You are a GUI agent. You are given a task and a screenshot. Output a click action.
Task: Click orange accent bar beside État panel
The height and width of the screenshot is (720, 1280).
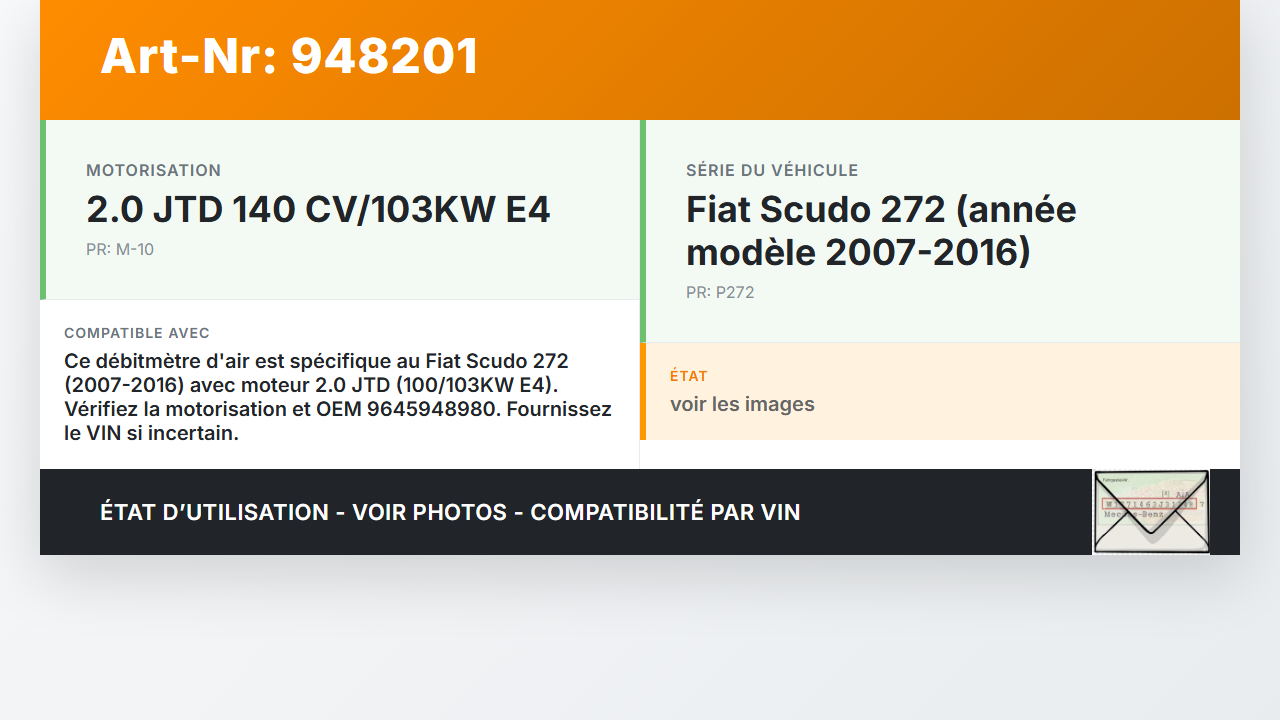(x=643, y=391)
